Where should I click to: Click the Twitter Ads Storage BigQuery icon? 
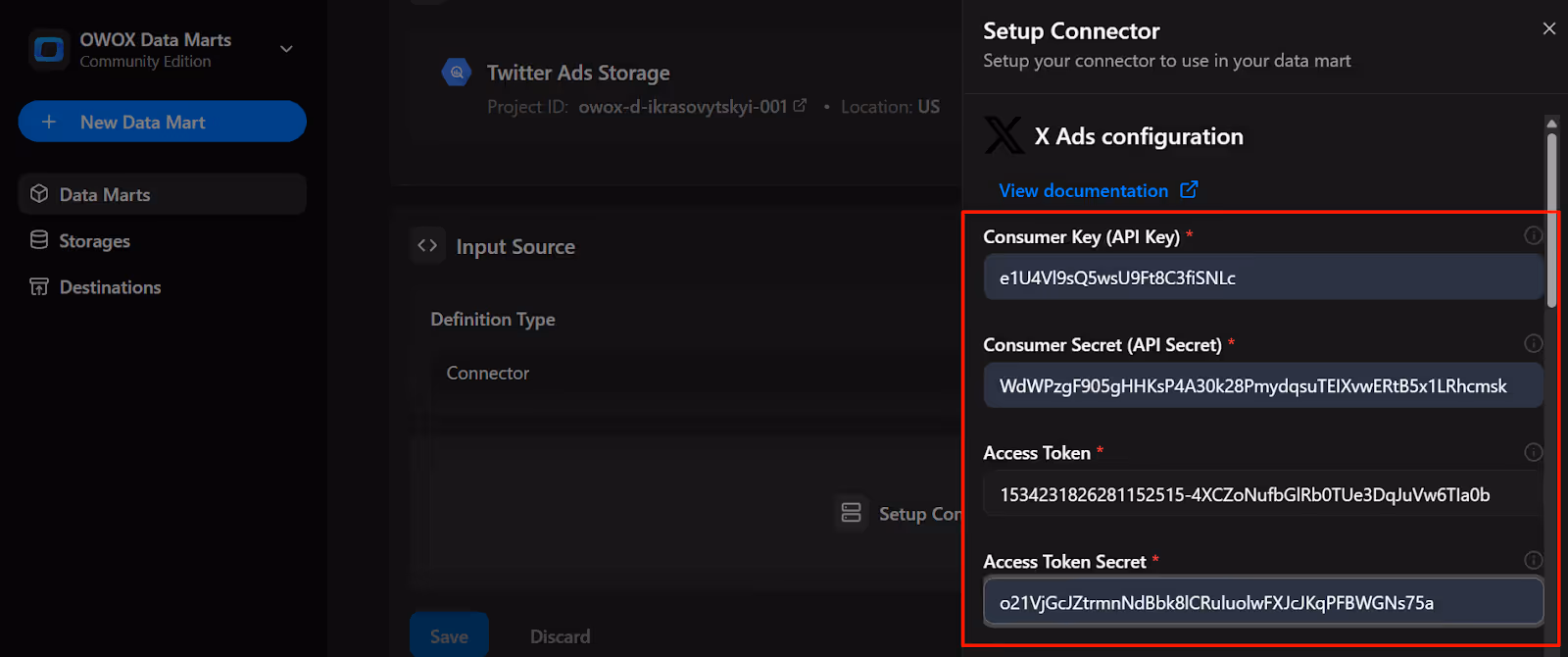[457, 72]
